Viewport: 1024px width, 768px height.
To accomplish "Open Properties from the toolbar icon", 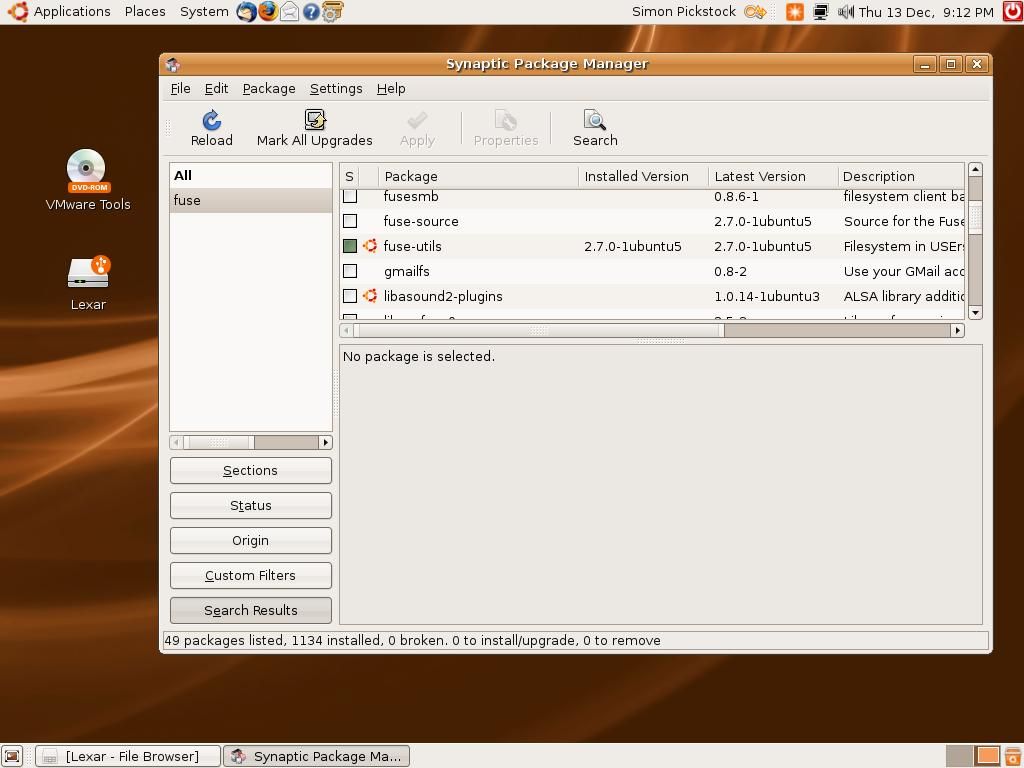I will pos(505,120).
